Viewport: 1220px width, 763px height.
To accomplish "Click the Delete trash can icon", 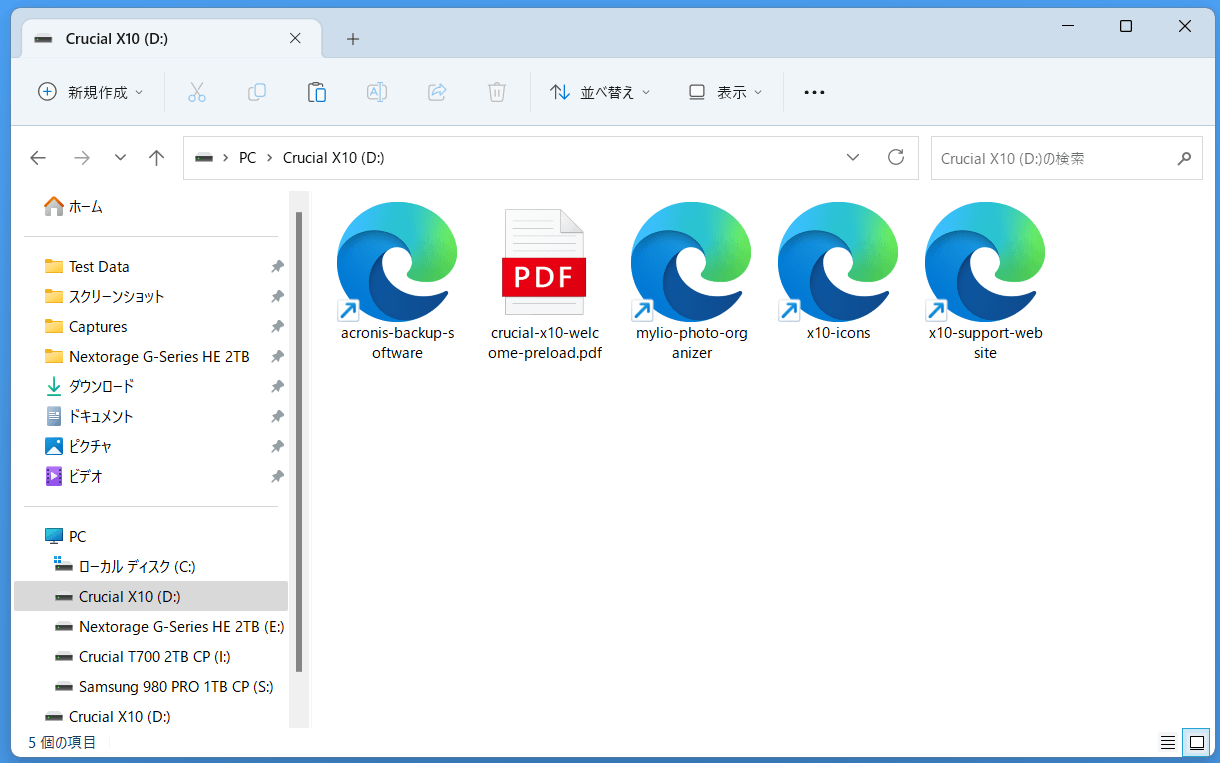I will [x=497, y=92].
